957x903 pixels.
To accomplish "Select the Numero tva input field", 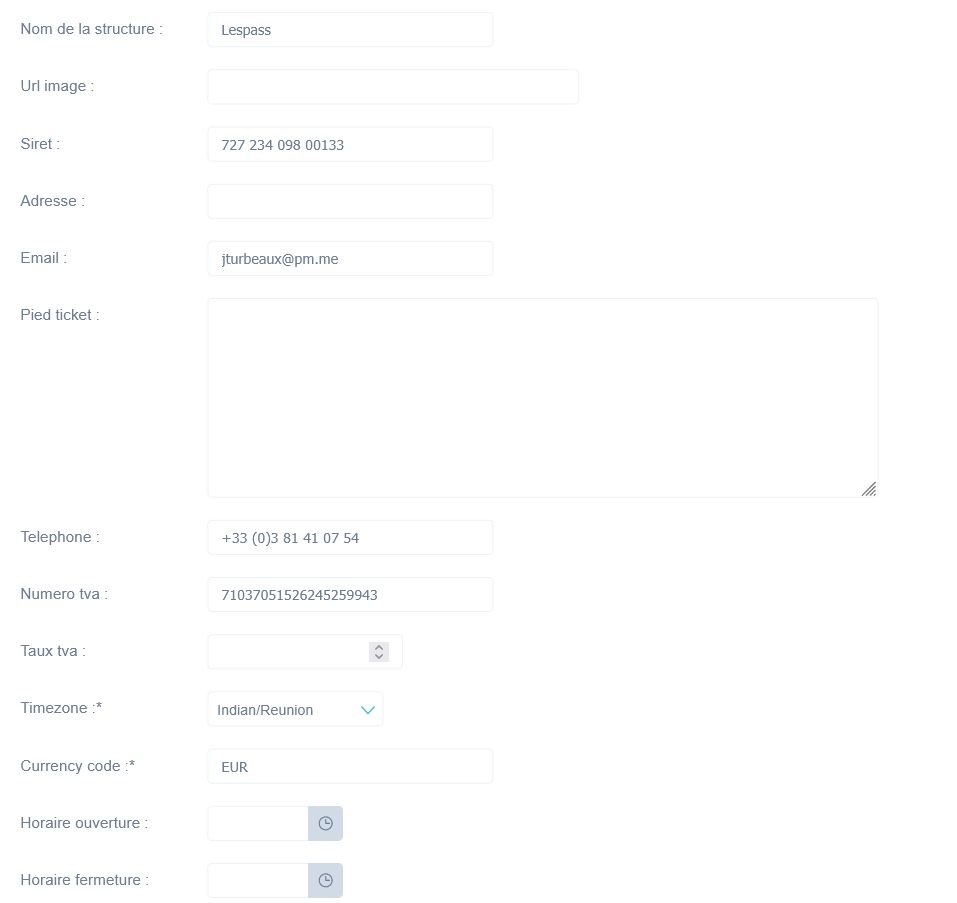I will 350,594.
